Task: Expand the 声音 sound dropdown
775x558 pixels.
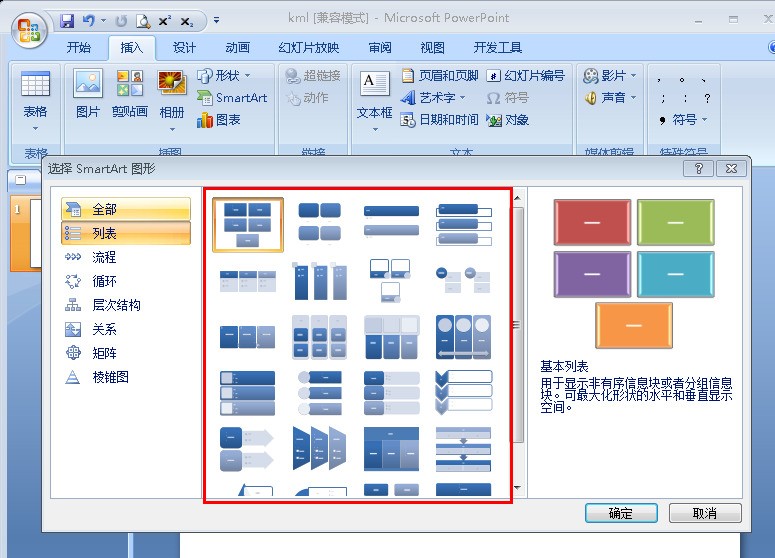Action: pyautogui.click(x=634, y=97)
